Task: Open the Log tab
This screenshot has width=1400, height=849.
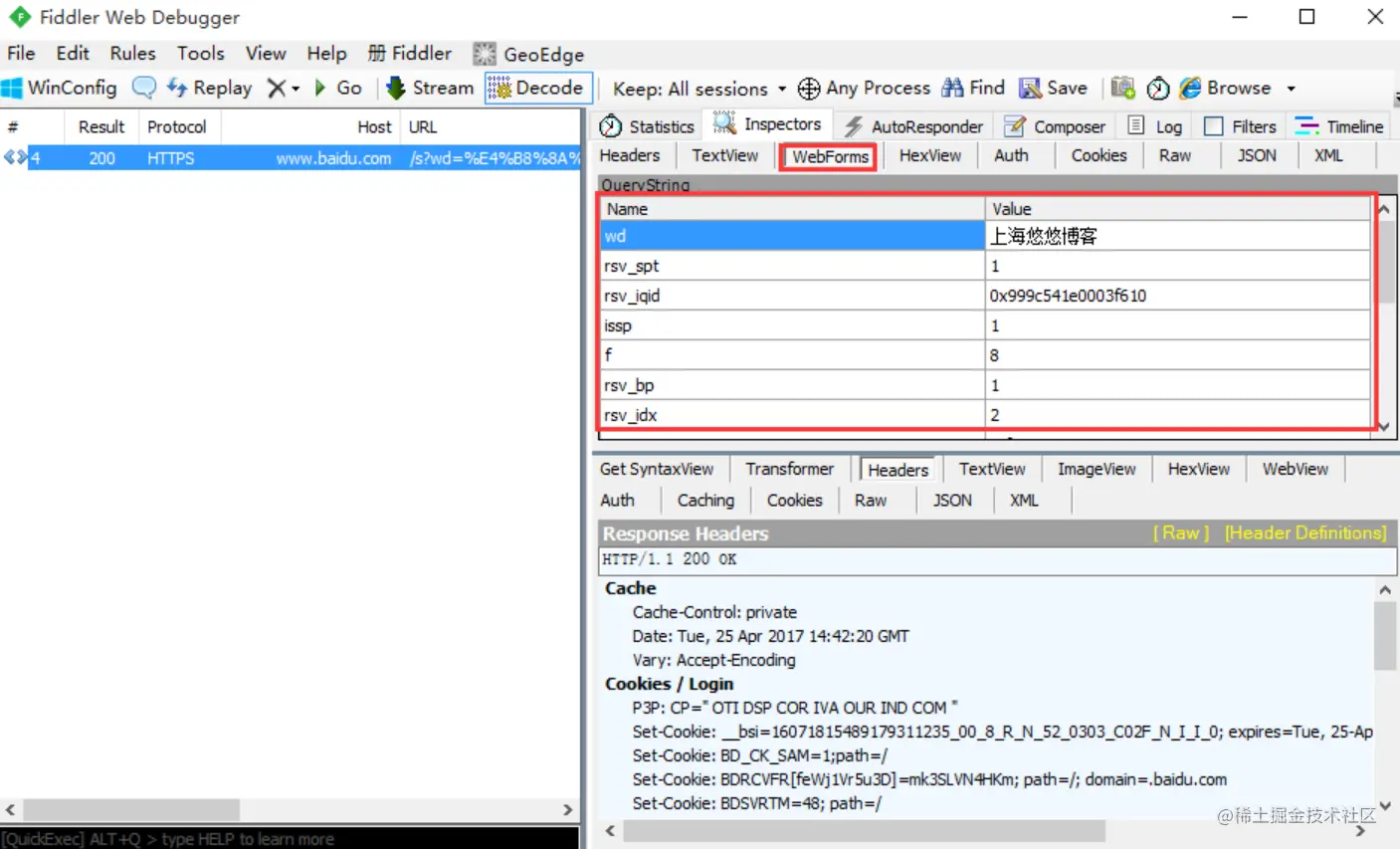Action: (x=1155, y=126)
